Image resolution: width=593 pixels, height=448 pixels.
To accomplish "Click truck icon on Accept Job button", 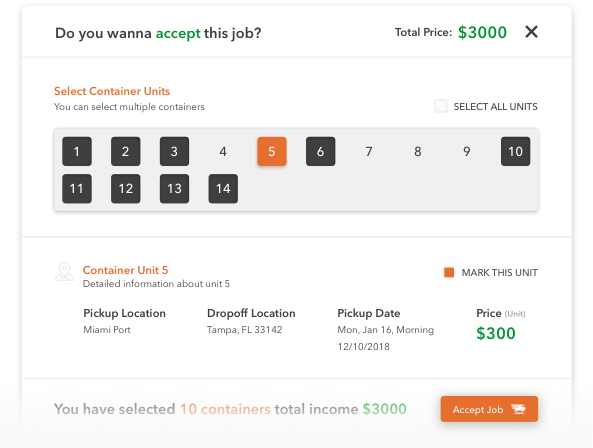I will point(518,409).
